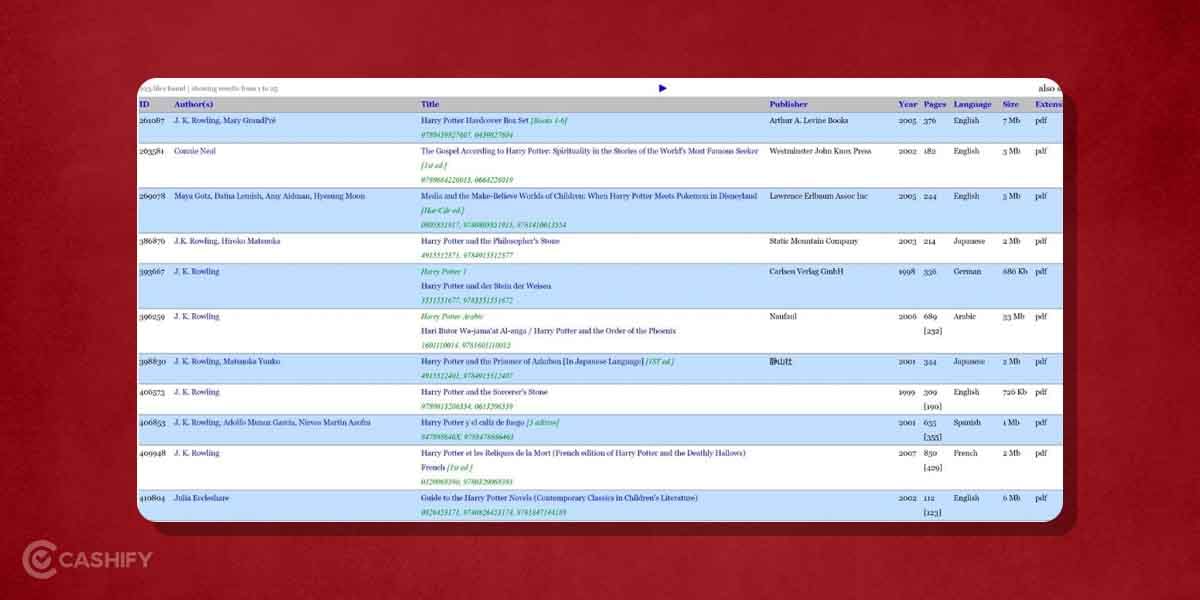Open Media and the Make-Believe Worlds title

coord(587,196)
